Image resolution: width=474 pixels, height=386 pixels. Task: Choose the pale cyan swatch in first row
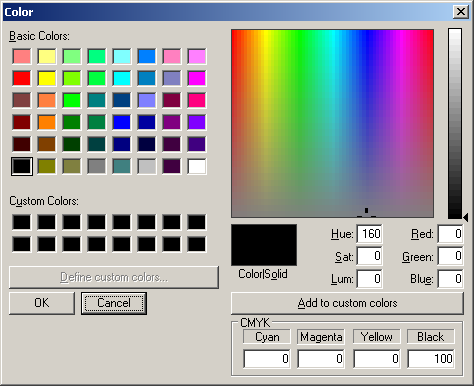point(122,56)
